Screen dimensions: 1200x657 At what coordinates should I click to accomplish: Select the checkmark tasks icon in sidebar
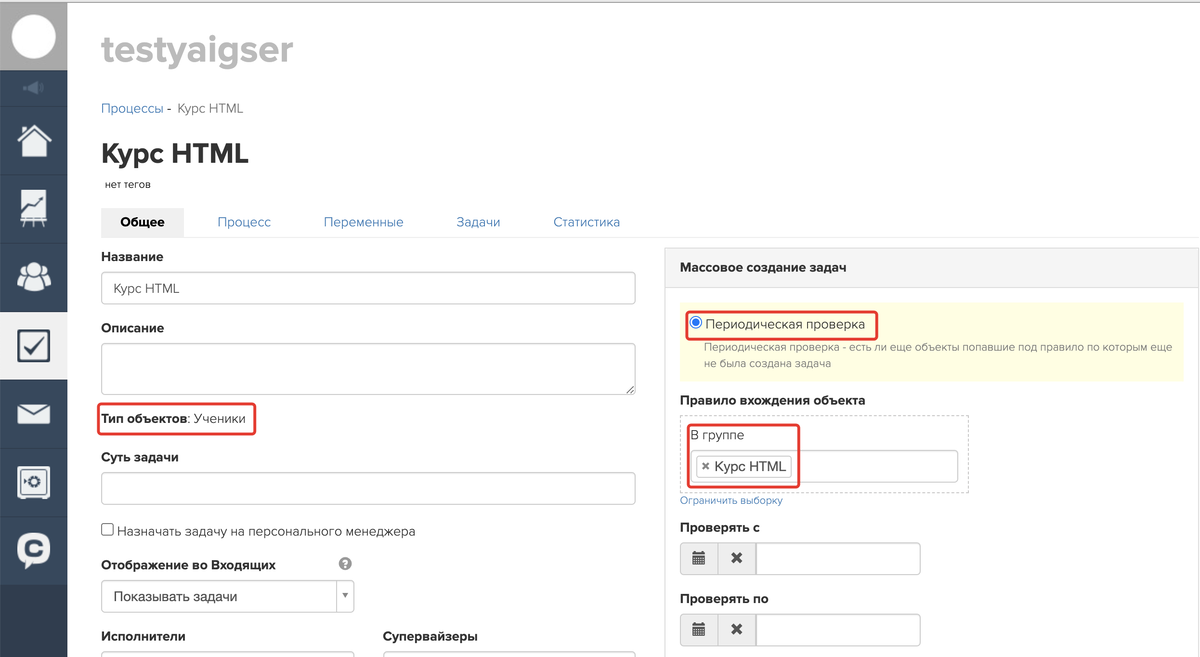pyautogui.click(x=34, y=346)
